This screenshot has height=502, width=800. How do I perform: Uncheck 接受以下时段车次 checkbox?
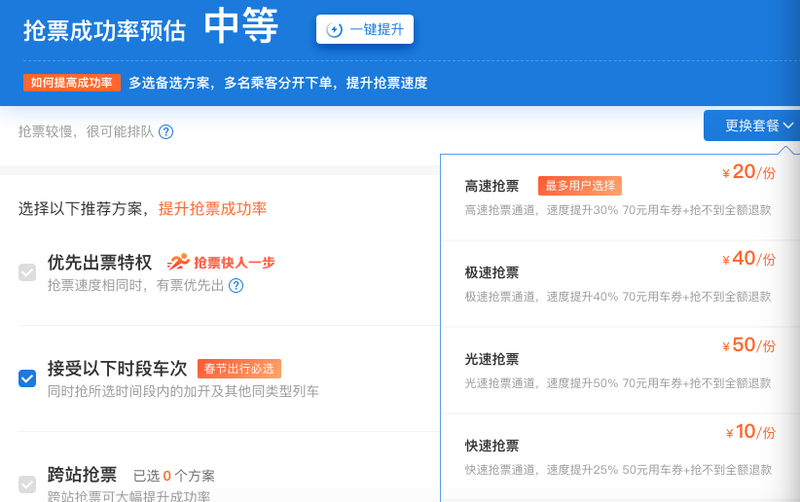[x=28, y=379]
